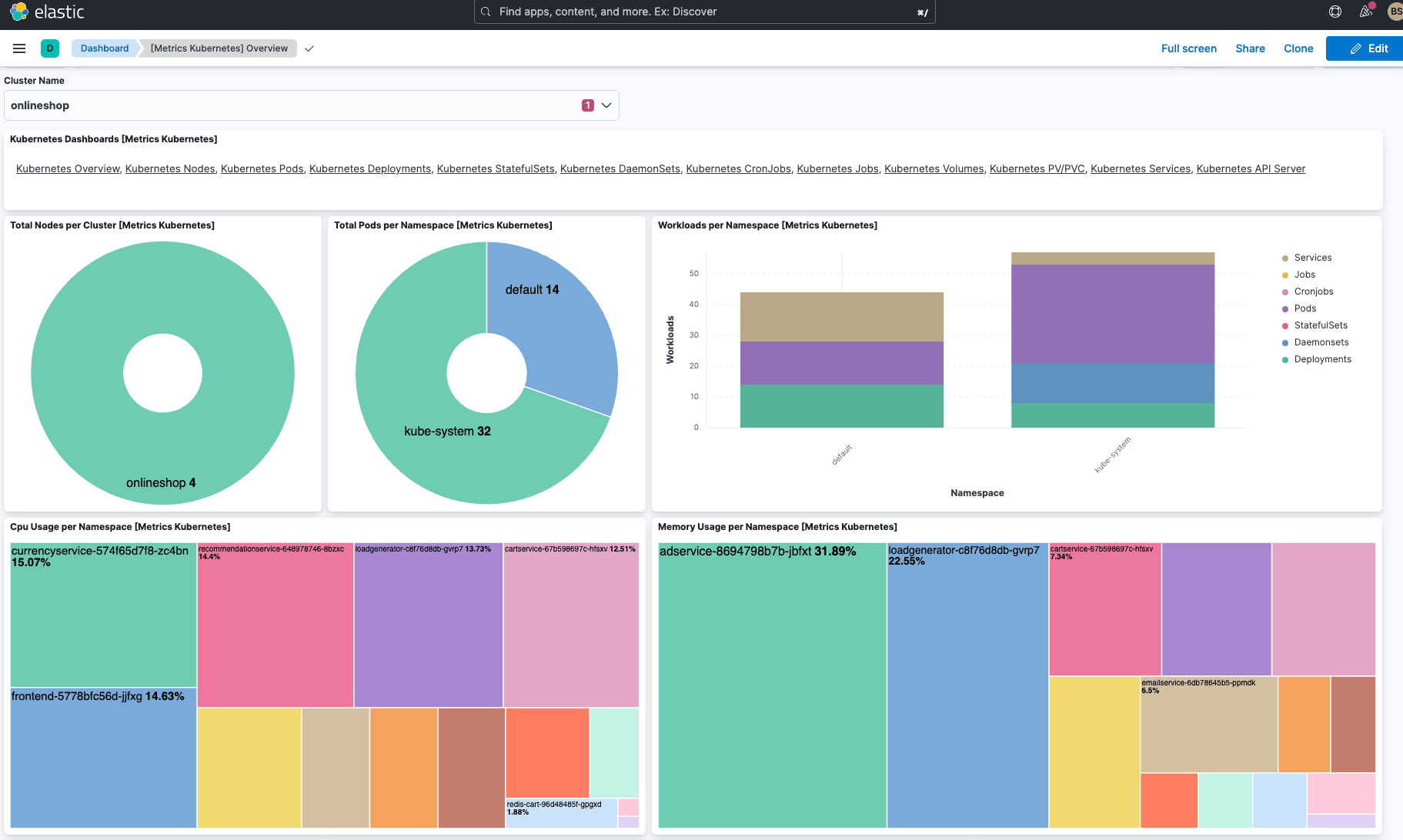The width and height of the screenshot is (1403, 840).
Task: Click the magnifier icon in search bar
Action: [486, 12]
